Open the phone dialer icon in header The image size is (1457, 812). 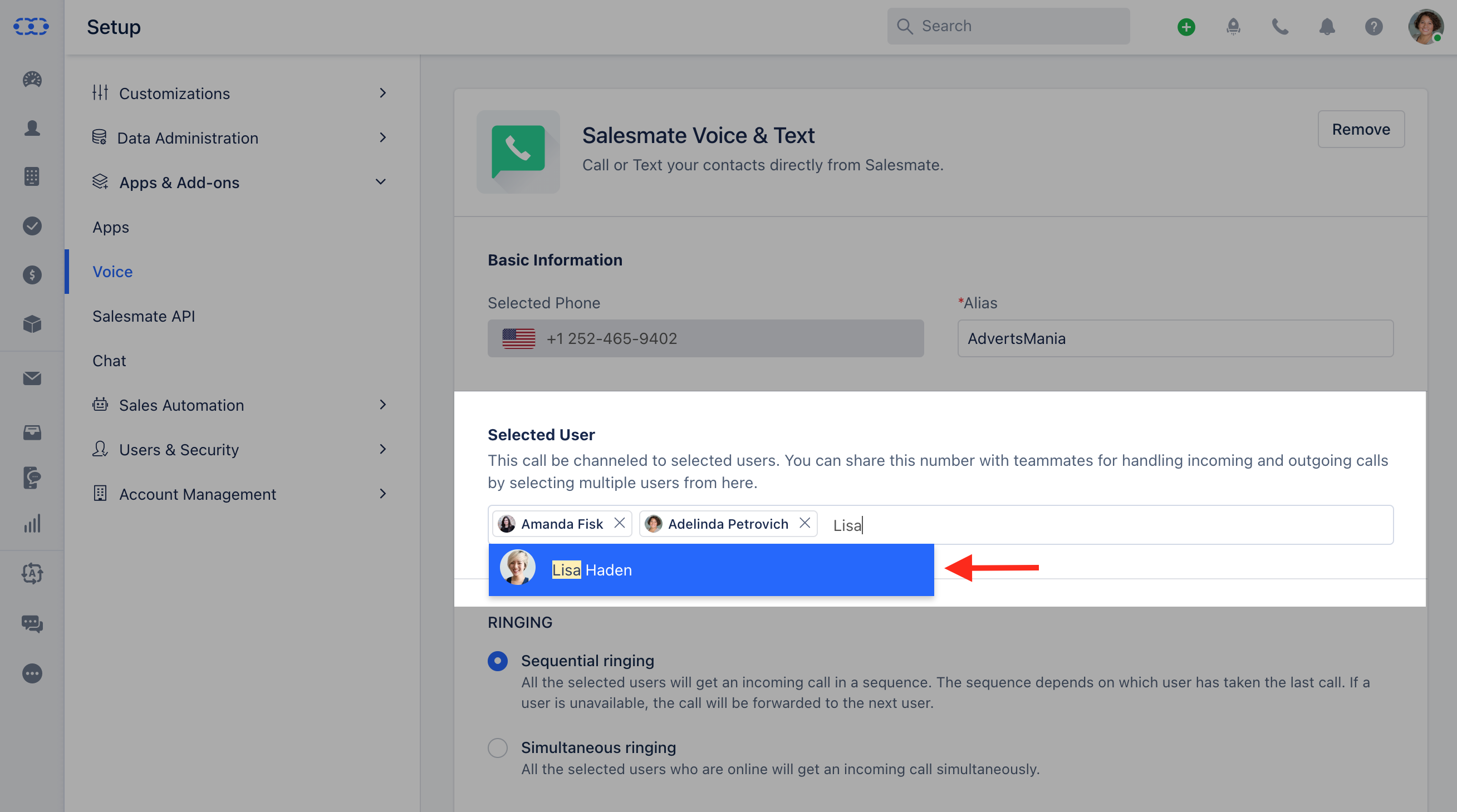[x=1281, y=27]
